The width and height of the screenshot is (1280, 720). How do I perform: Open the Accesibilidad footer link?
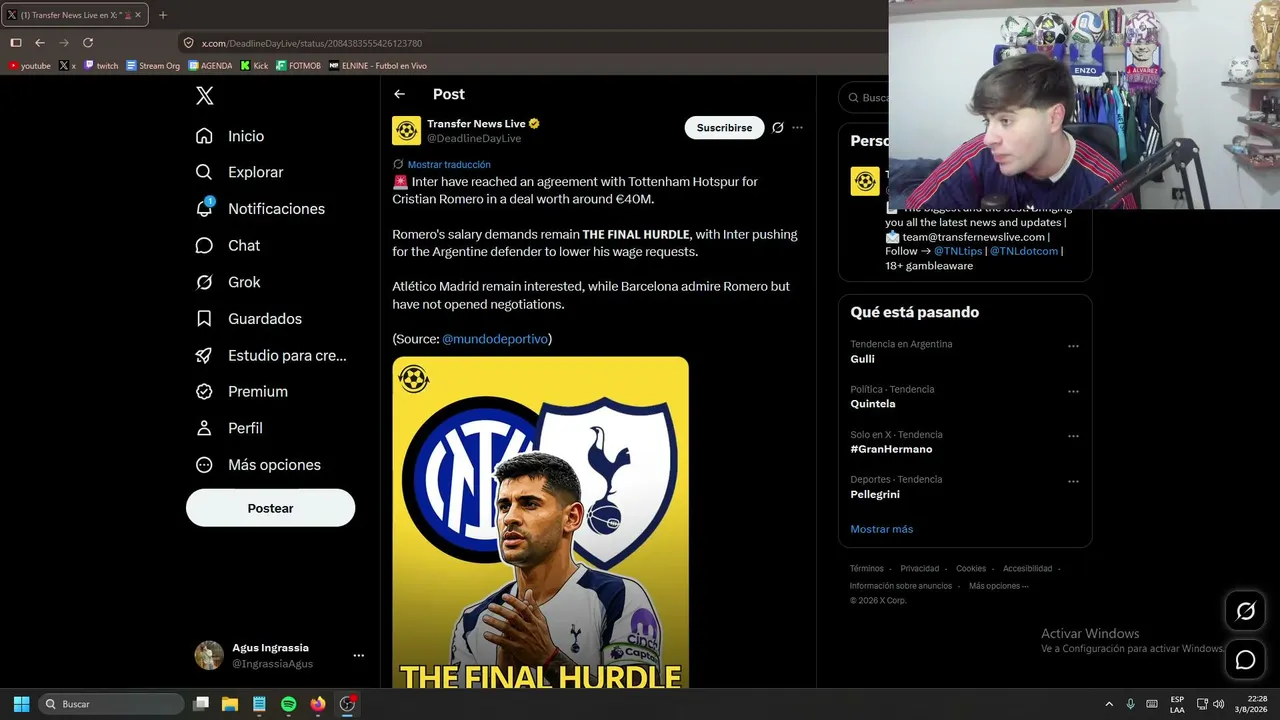(x=1027, y=569)
